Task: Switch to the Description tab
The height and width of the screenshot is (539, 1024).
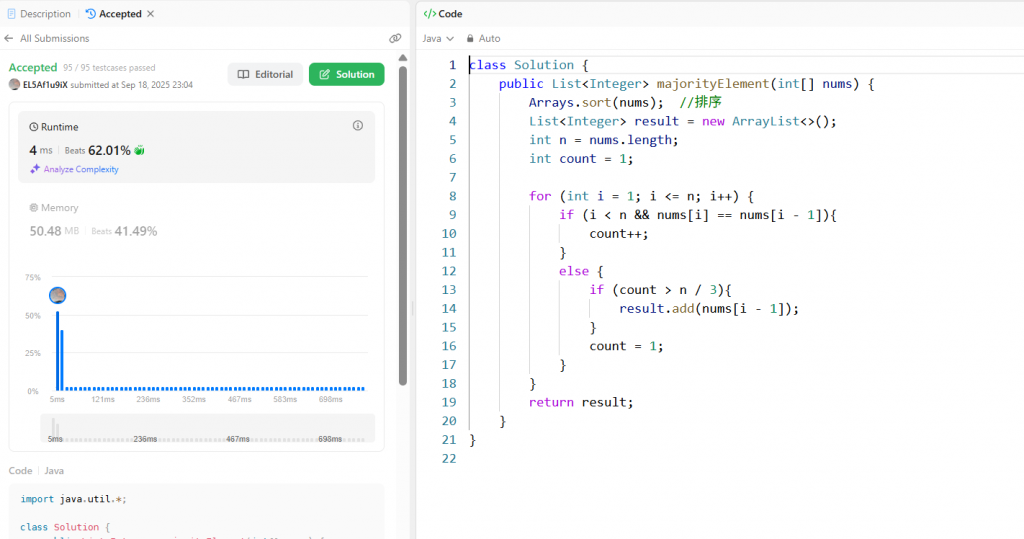Action: 39,14
